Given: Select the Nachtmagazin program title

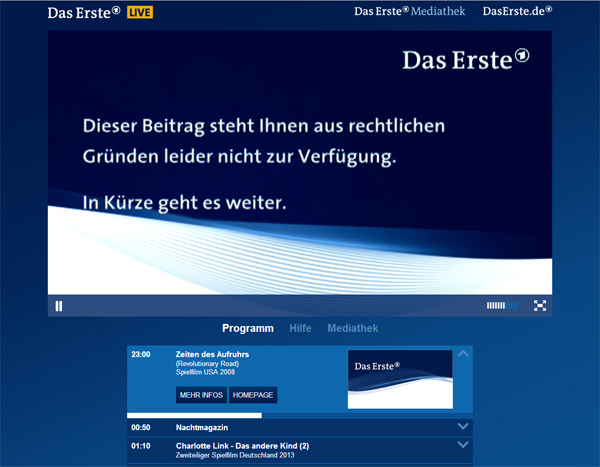Looking at the screenshot, I should point(190,428).
